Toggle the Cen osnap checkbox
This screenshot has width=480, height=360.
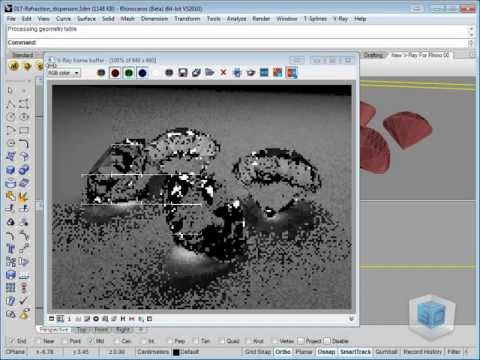point(117,341)
